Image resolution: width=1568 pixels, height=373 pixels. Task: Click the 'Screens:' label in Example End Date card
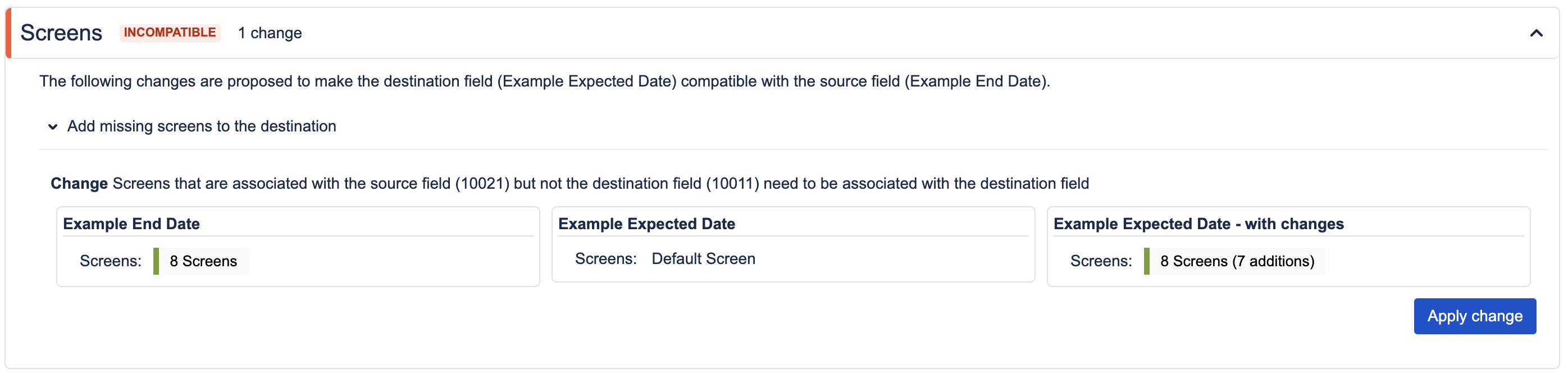coord(110,261)
